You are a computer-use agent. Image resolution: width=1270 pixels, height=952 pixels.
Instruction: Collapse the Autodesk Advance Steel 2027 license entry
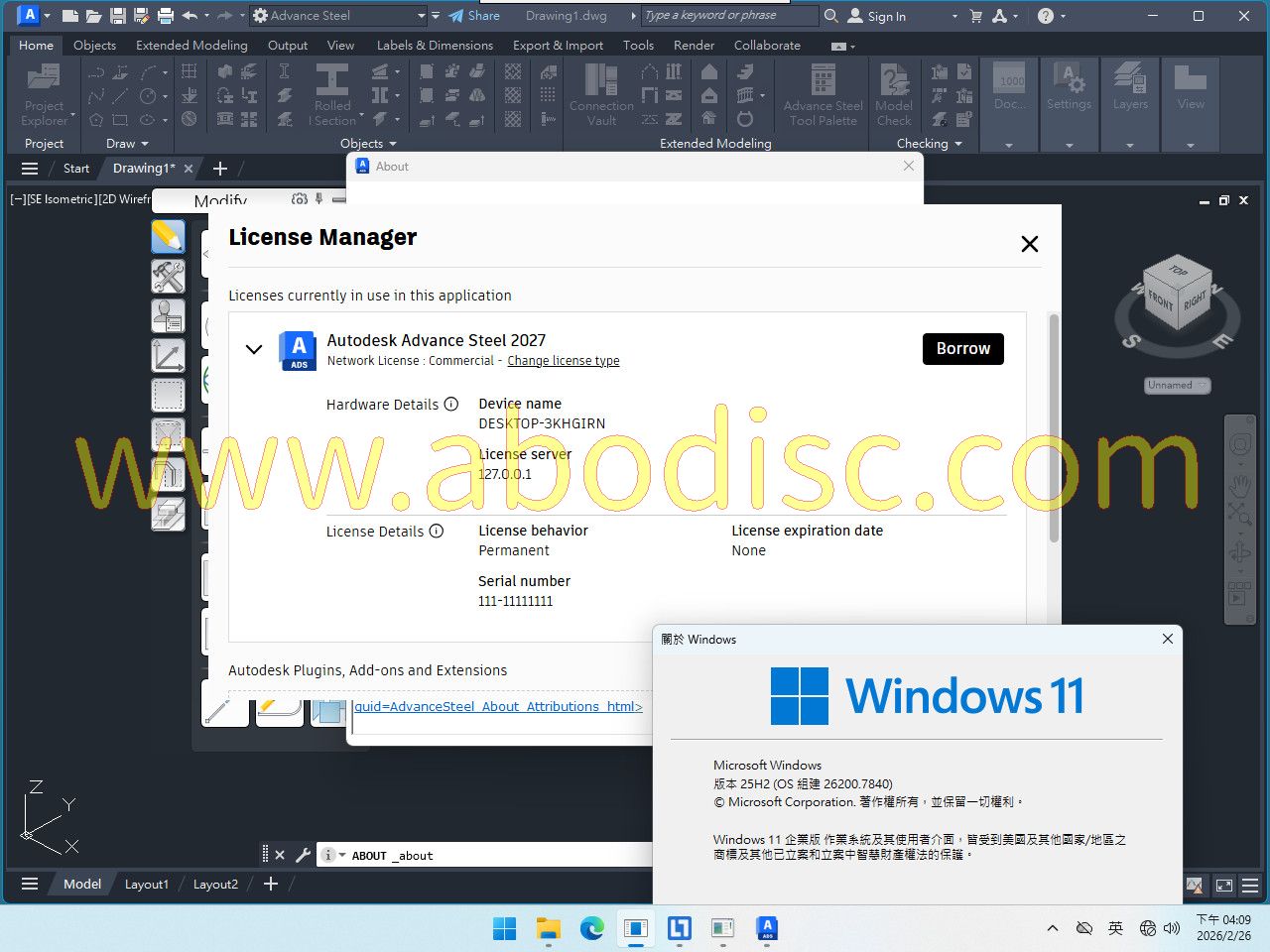pos(254,349)
